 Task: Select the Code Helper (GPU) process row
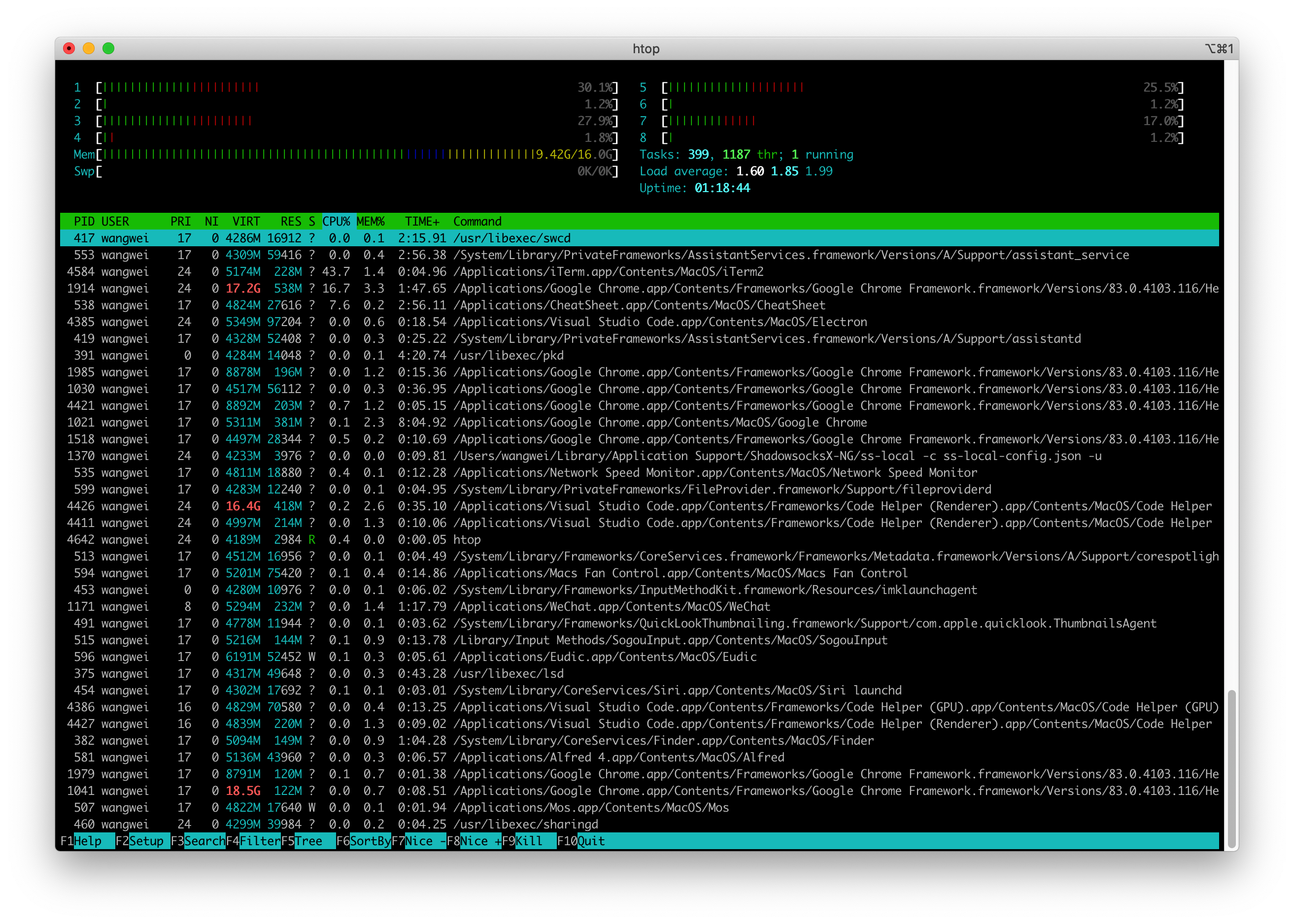(639, 707)
